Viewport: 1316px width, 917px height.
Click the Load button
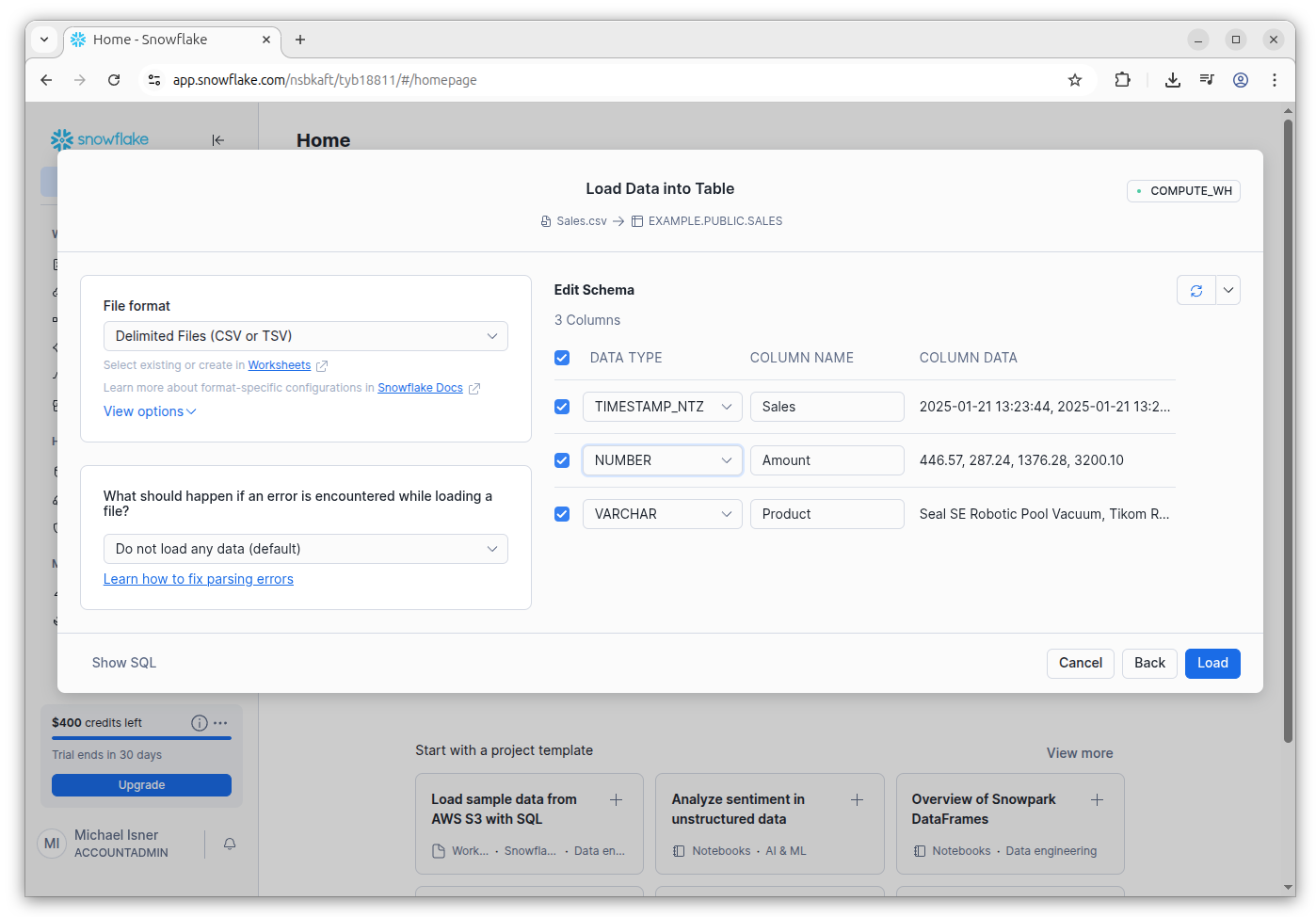point(1212,663)
